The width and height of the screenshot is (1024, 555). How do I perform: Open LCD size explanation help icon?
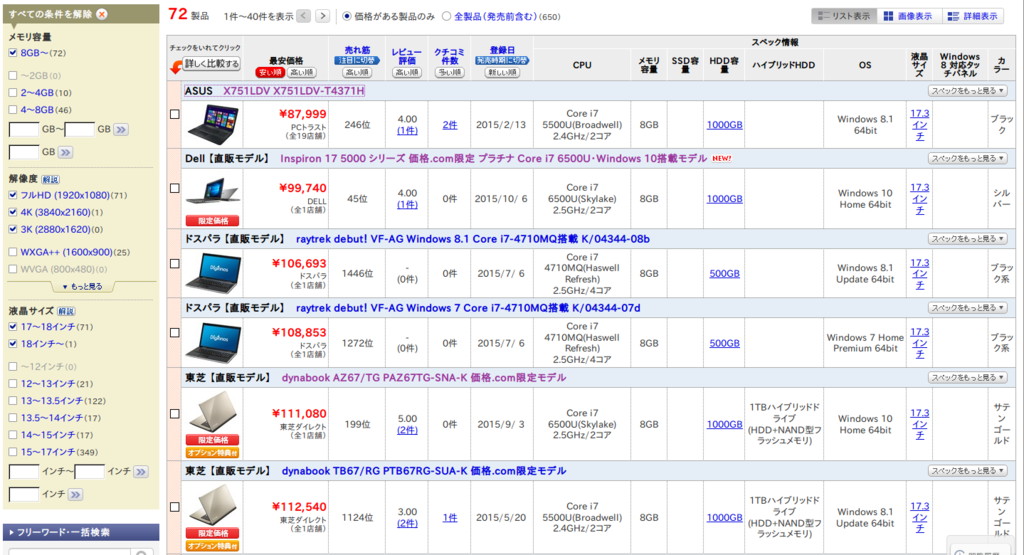pos(66,311)
